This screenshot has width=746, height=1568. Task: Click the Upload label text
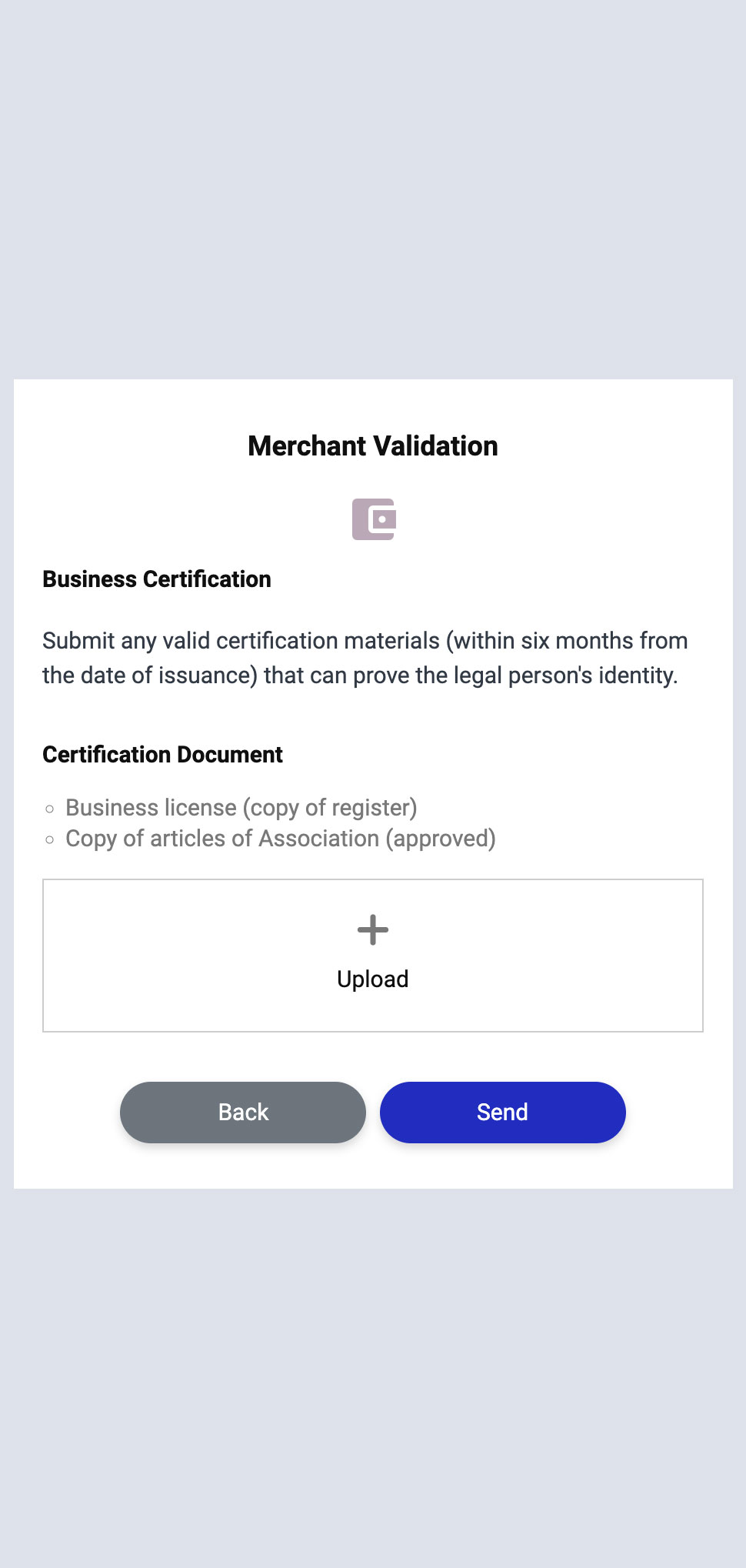(373, 979)
